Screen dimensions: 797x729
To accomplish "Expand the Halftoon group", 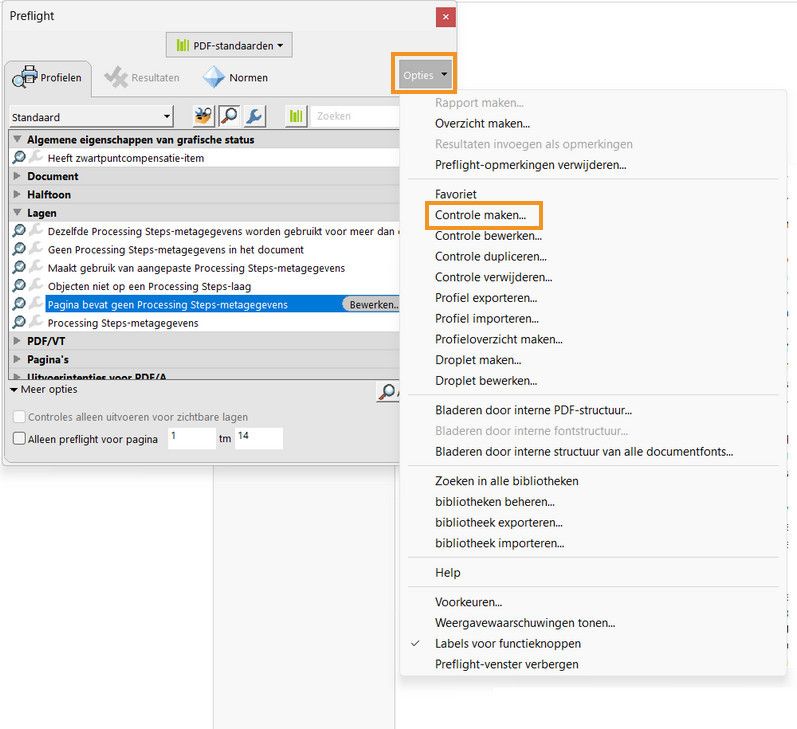I will pos(17,194).
